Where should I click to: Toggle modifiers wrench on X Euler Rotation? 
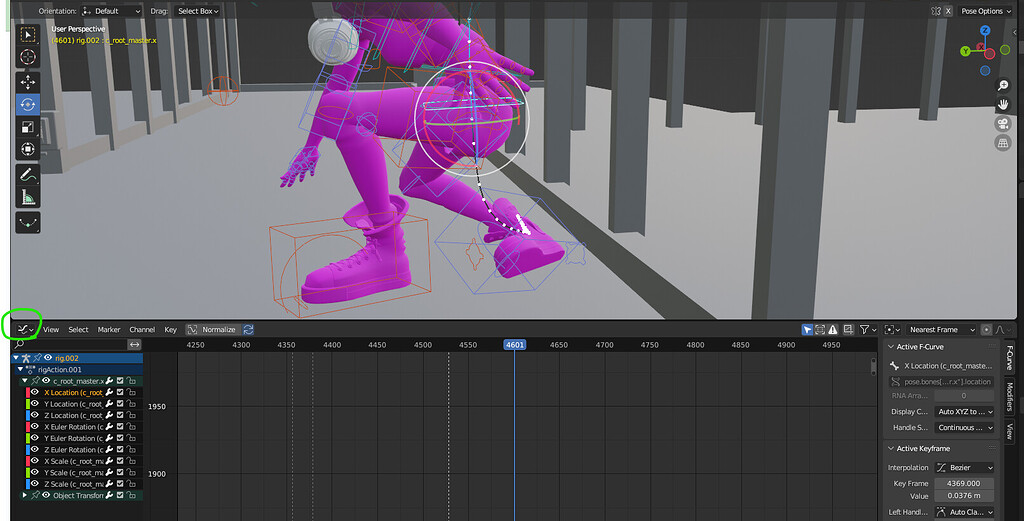coord(109,426)
